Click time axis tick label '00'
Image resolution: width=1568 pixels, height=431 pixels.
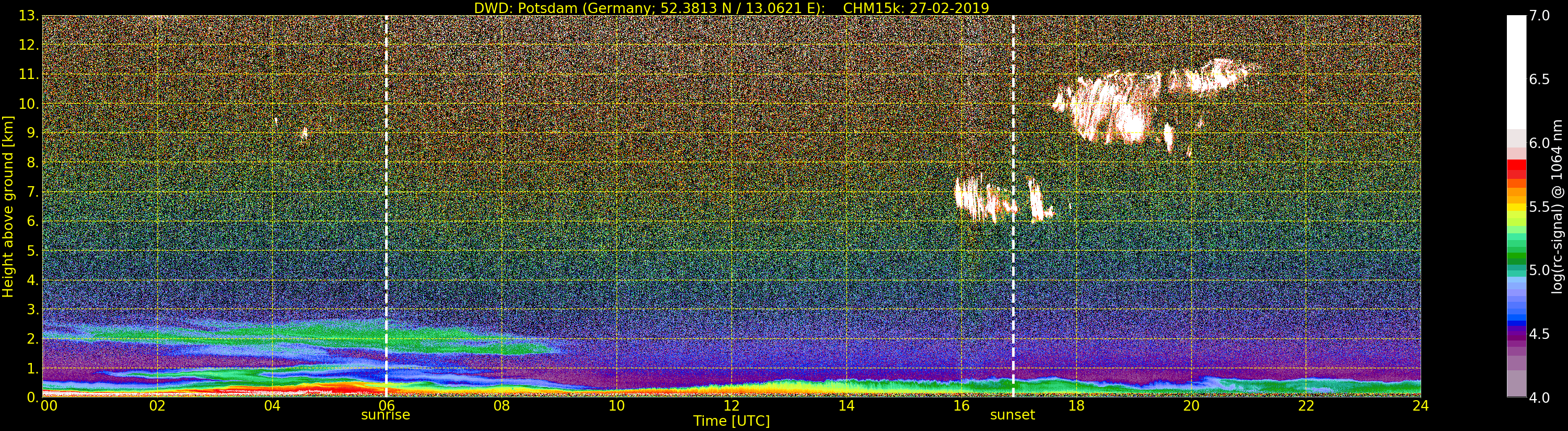48,406
